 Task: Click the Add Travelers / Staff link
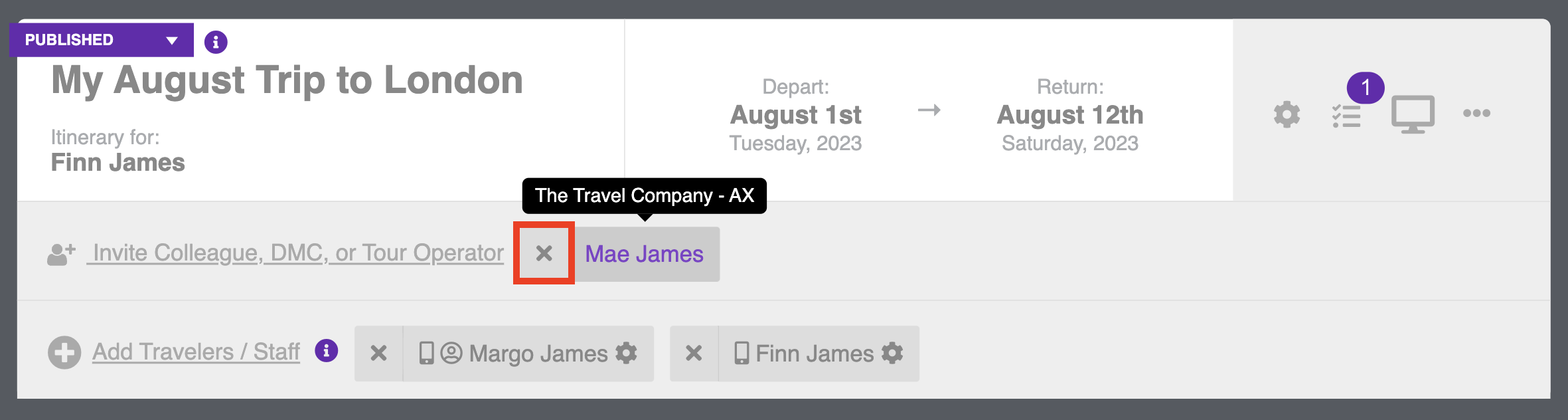196,352
